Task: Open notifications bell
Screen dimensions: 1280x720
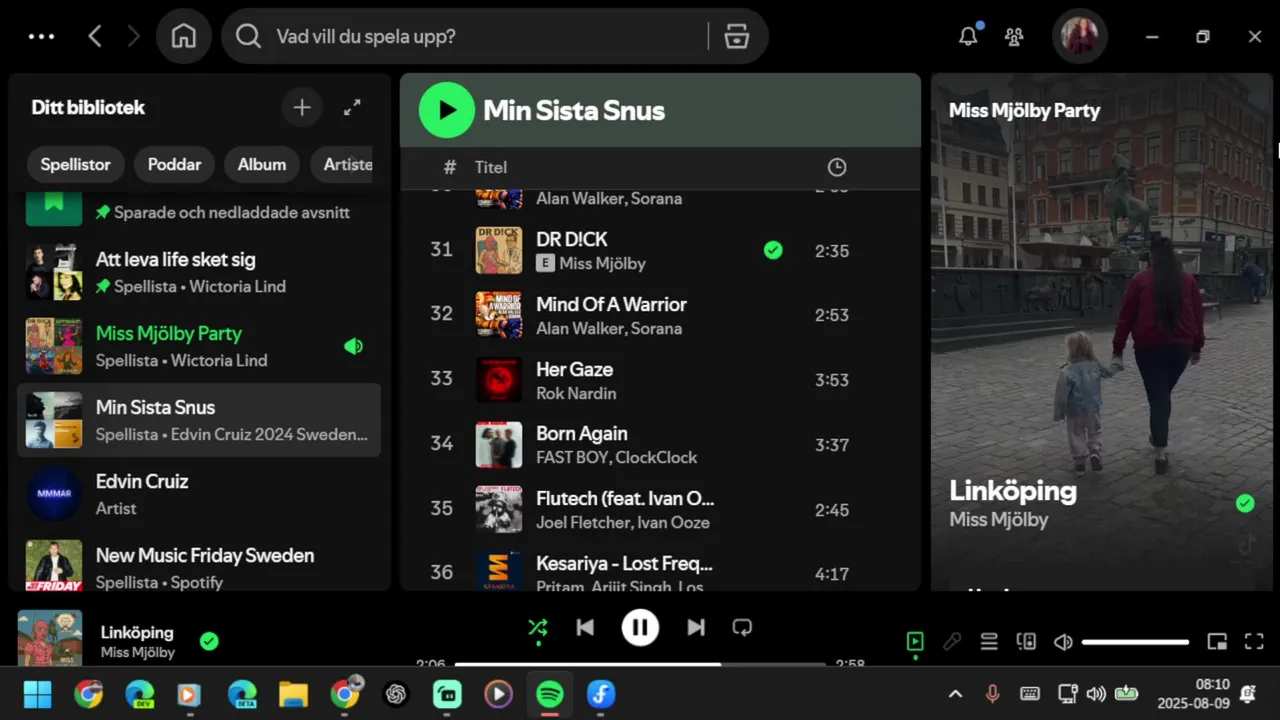Action: [968, 37]
